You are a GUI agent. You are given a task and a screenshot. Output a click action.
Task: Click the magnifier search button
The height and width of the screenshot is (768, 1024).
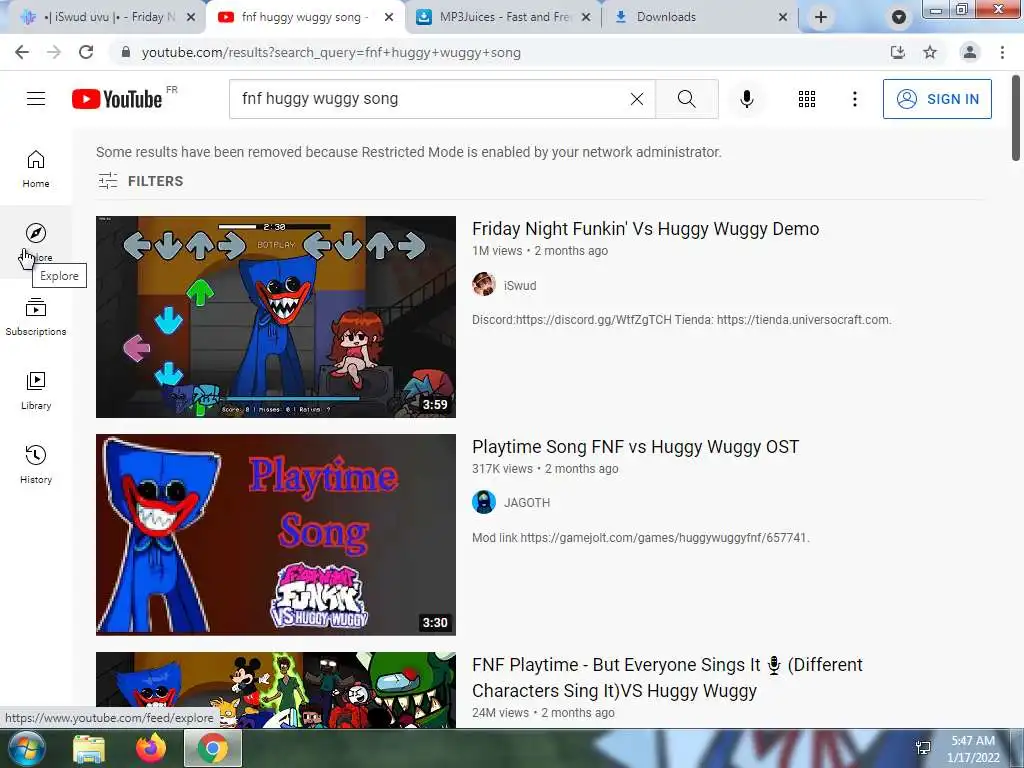pos(686,99)
